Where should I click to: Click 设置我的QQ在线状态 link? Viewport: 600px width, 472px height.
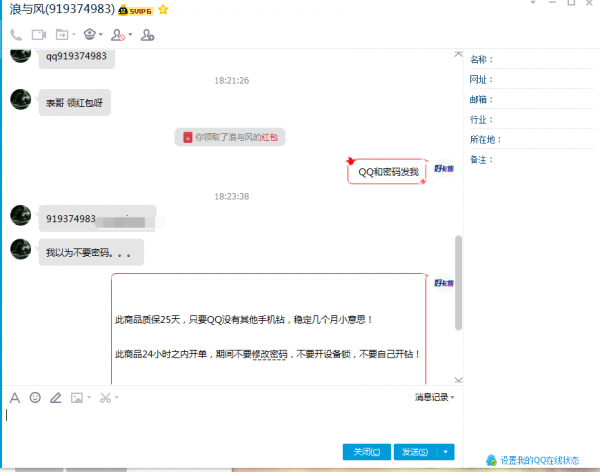pyautogui.click(x=540, y=460)
